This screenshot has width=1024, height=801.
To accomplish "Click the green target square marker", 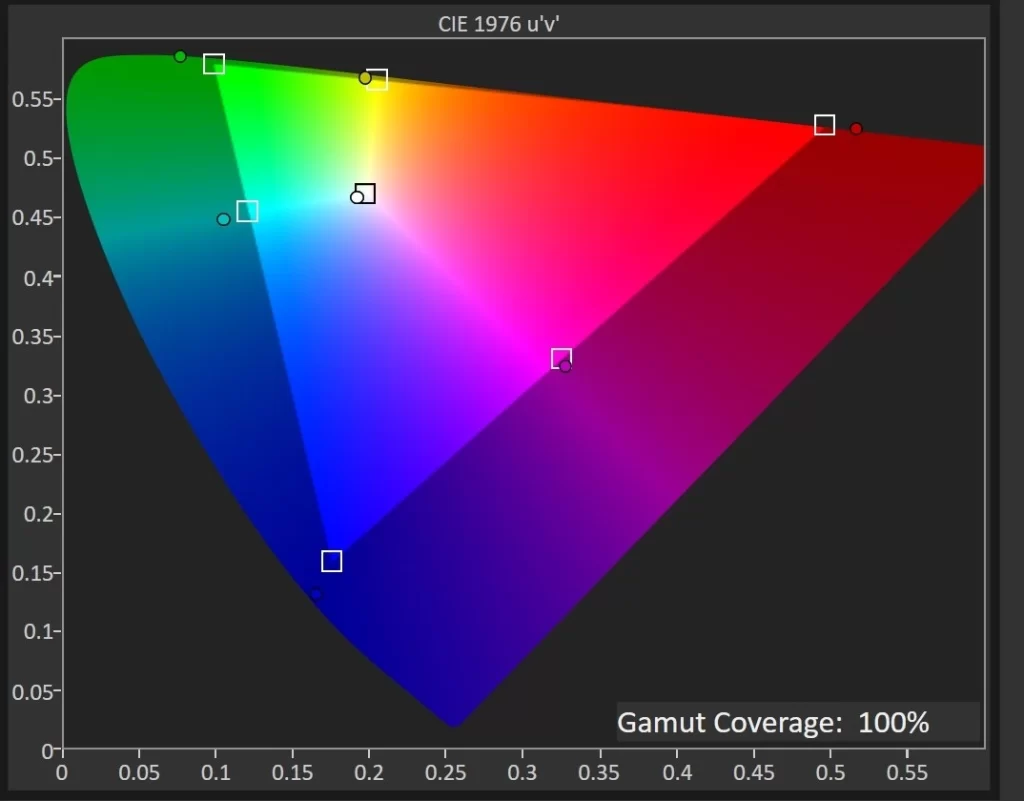I will 214,64.
